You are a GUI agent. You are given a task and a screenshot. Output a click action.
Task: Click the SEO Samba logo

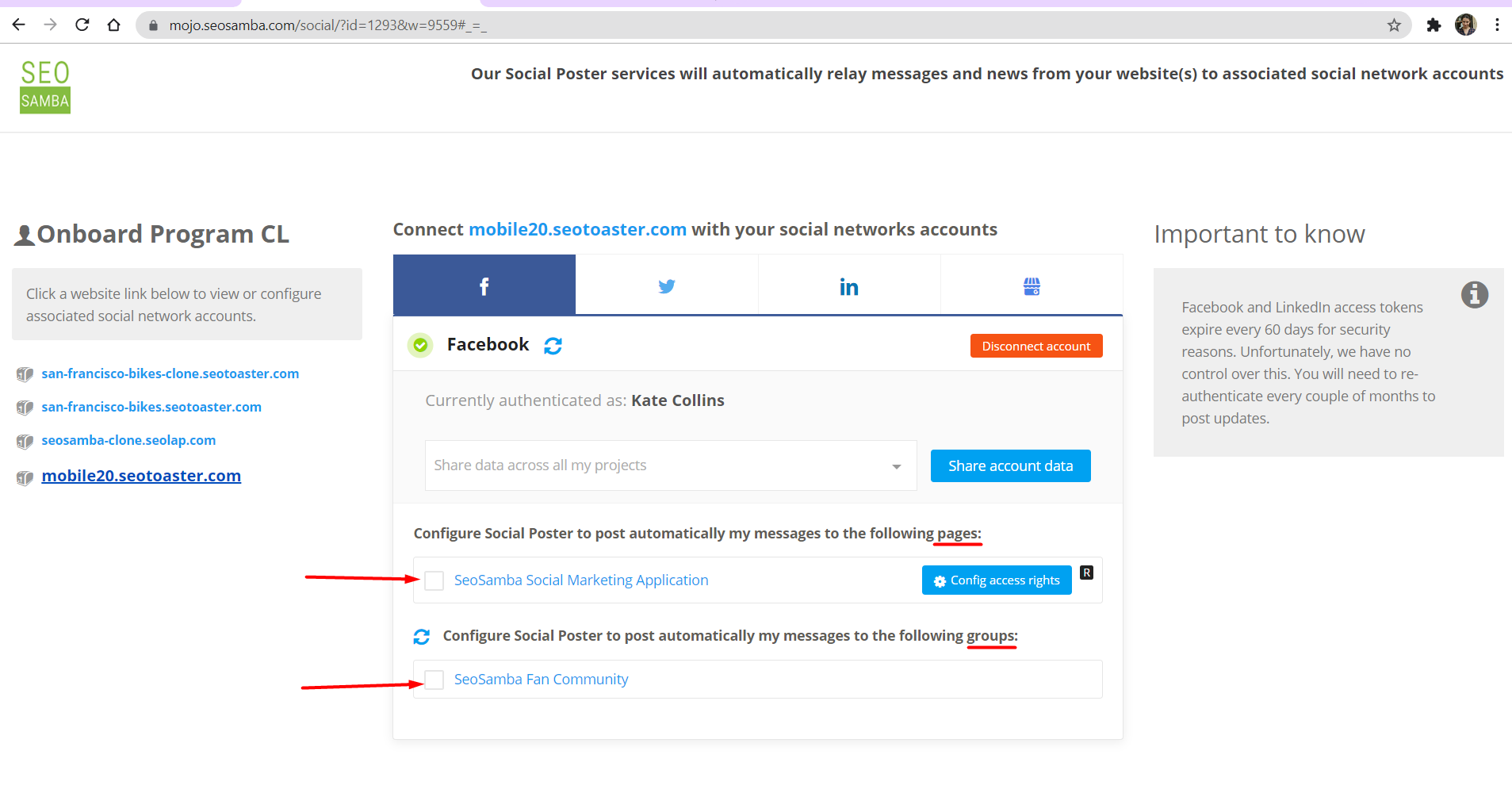tap(45, 86)
